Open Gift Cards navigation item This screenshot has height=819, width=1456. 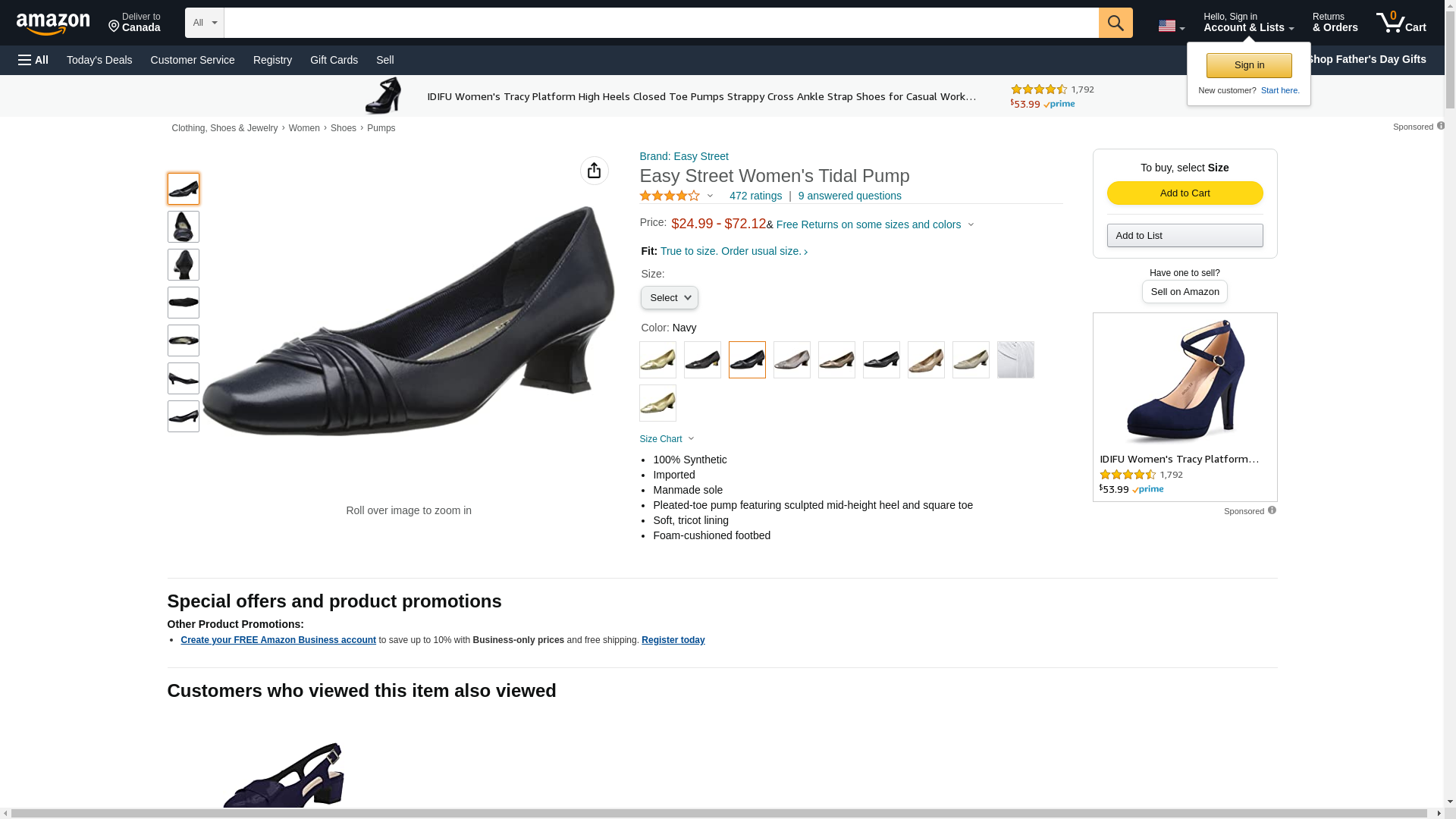[334, 60]
